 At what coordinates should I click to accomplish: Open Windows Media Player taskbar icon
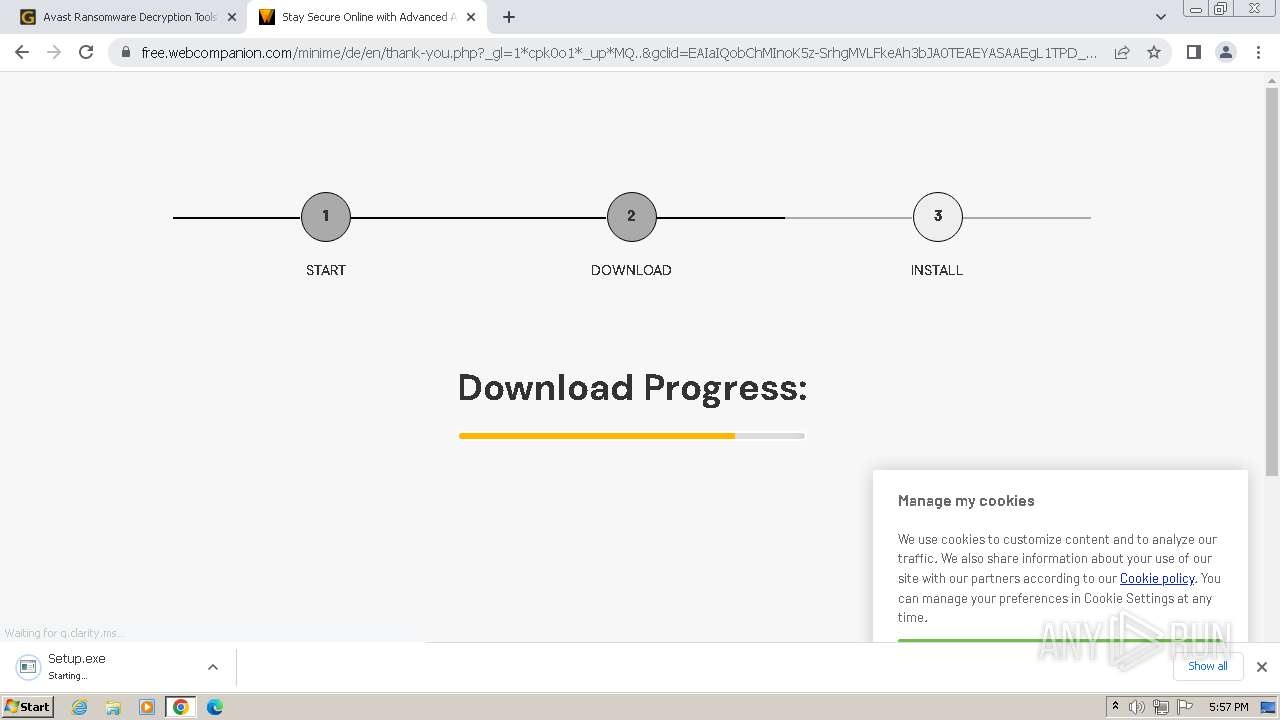click(147, 707)
